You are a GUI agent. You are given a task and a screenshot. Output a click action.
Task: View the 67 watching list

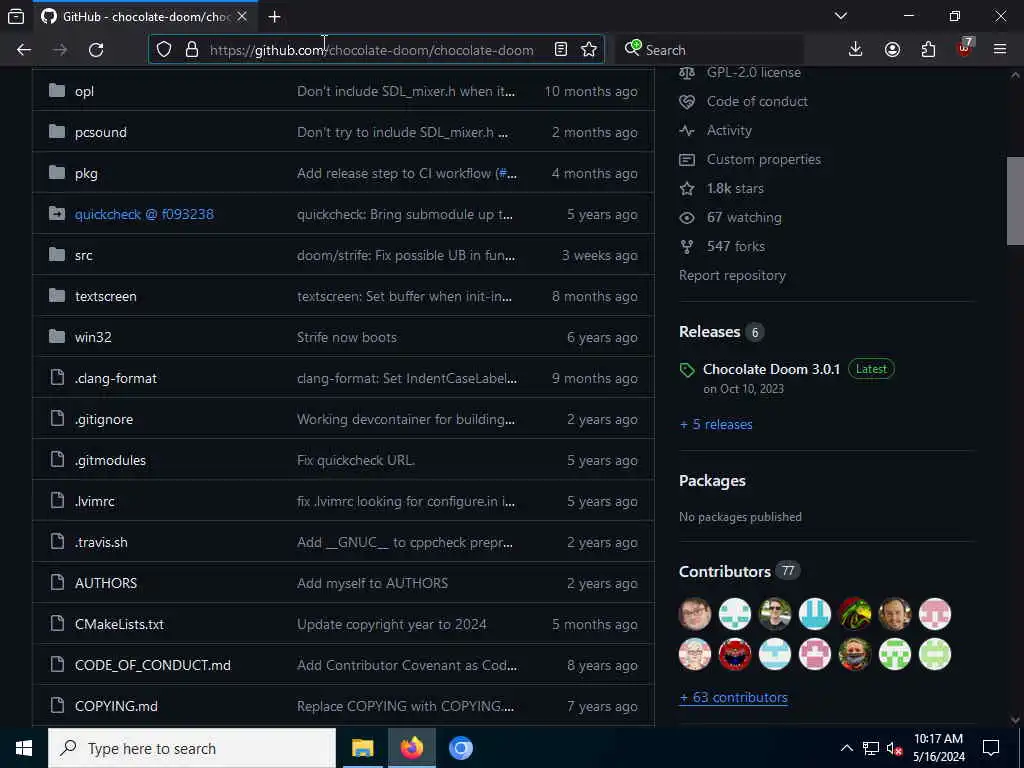[744, 217]
